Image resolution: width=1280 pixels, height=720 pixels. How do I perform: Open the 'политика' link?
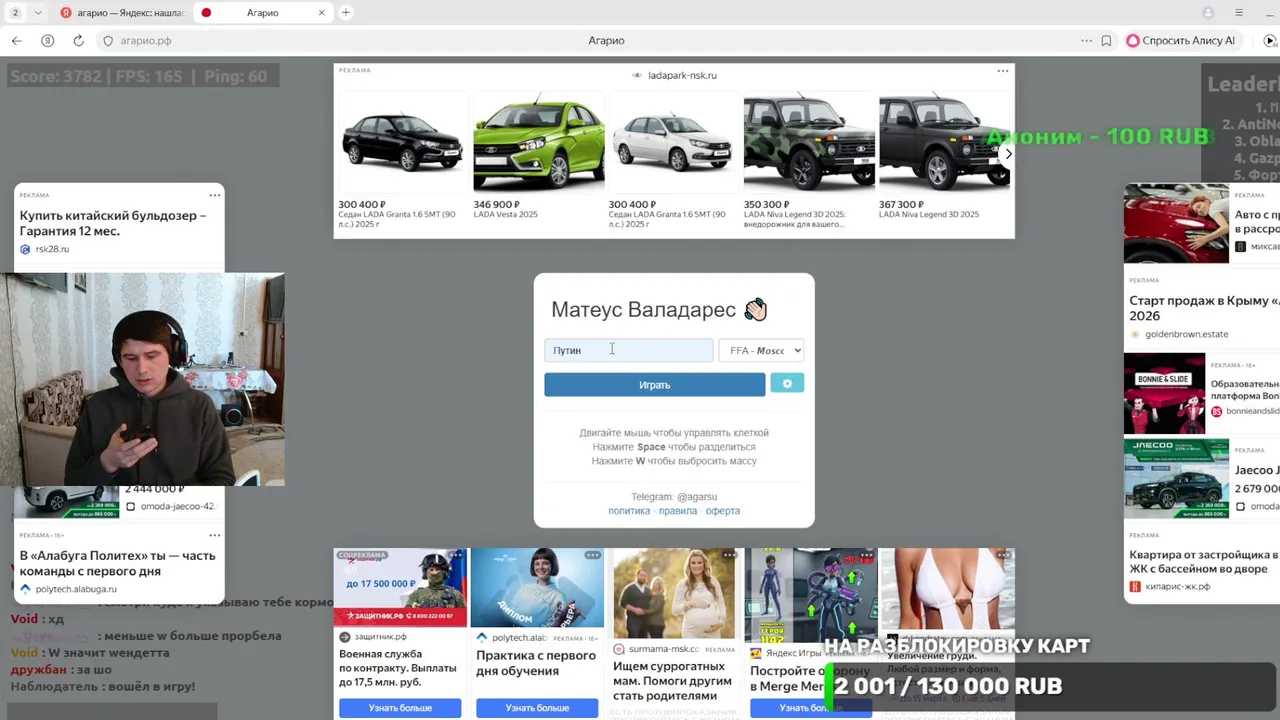tap(629, 511)
